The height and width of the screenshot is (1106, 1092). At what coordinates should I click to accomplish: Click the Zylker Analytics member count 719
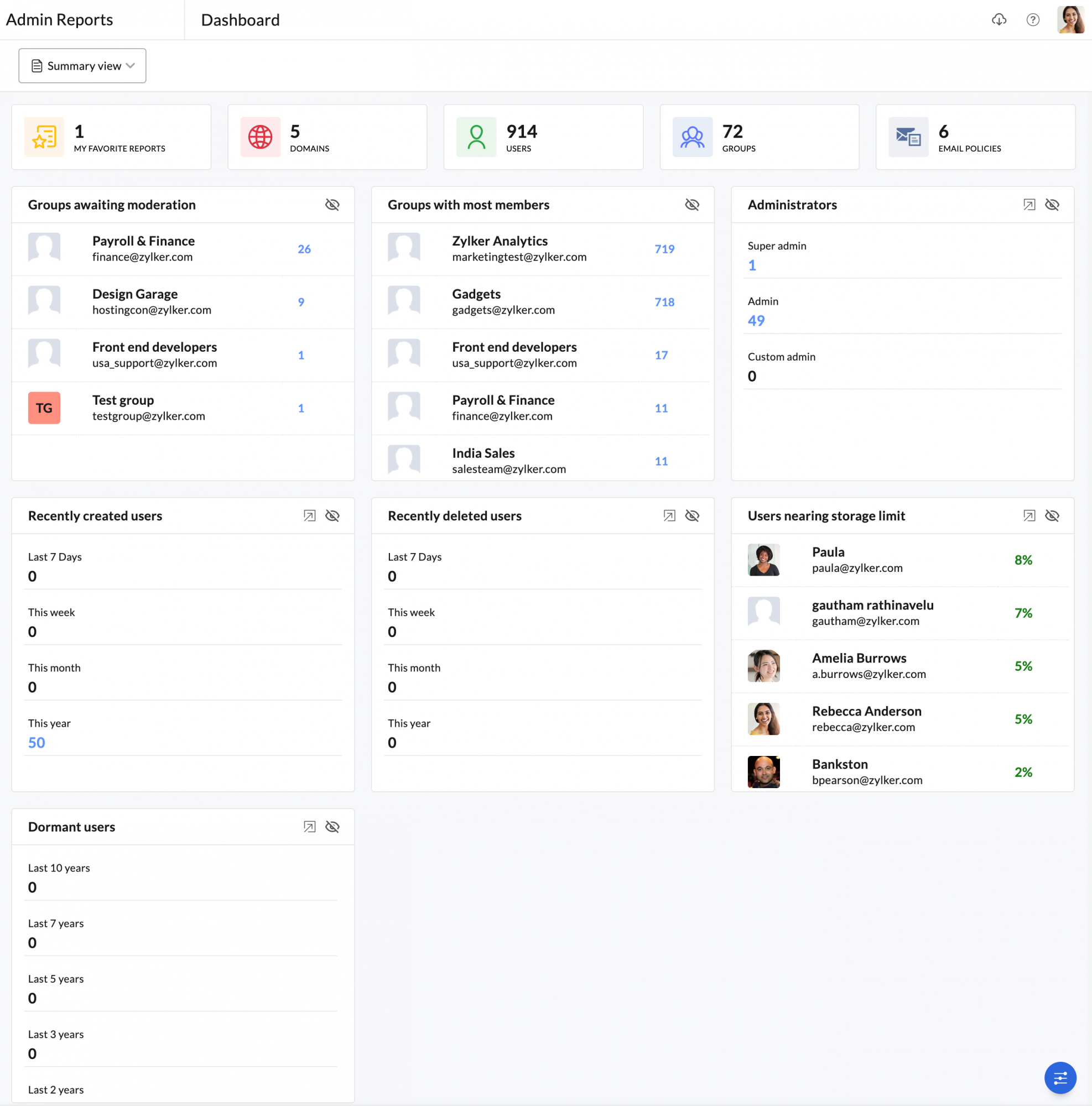pos(664,249)
